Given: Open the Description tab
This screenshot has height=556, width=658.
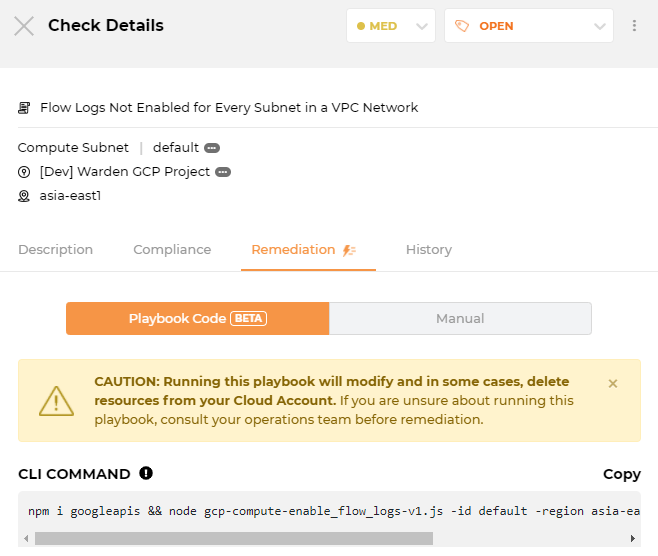Looking at the screenshot, I should (x=55, y=250).
